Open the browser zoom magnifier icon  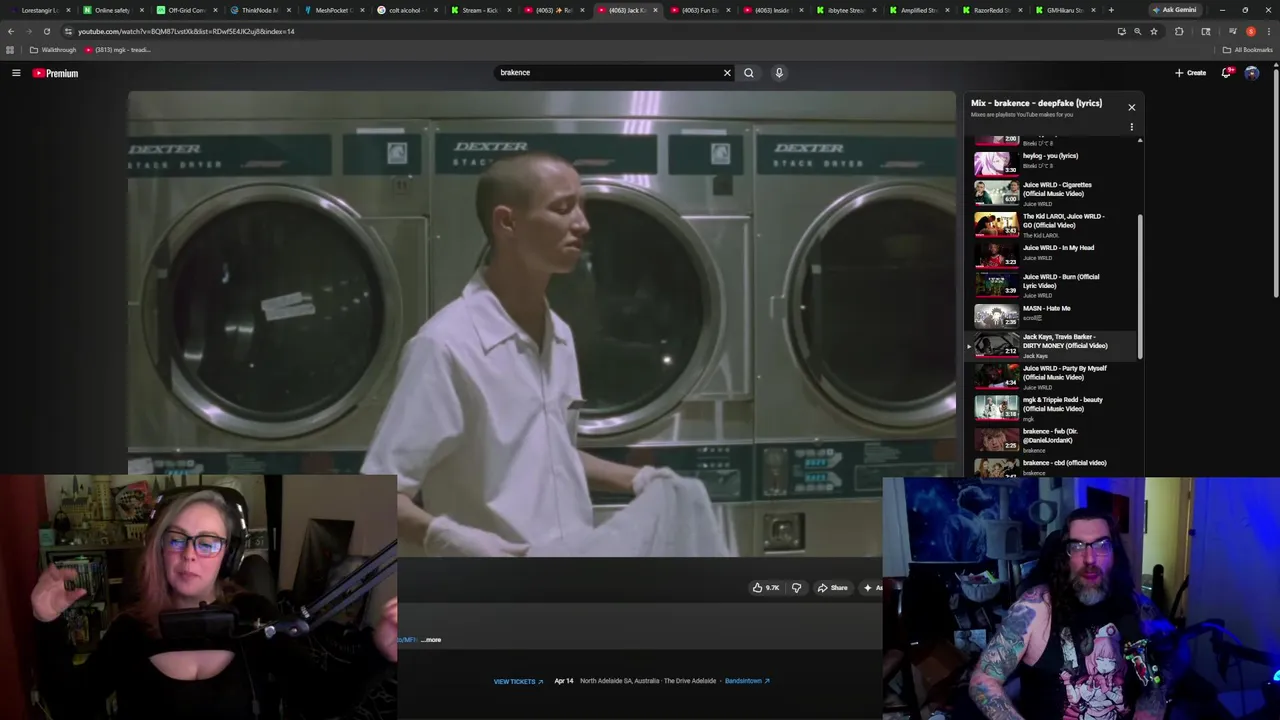pyautogui.click(x=1137, y=31)
